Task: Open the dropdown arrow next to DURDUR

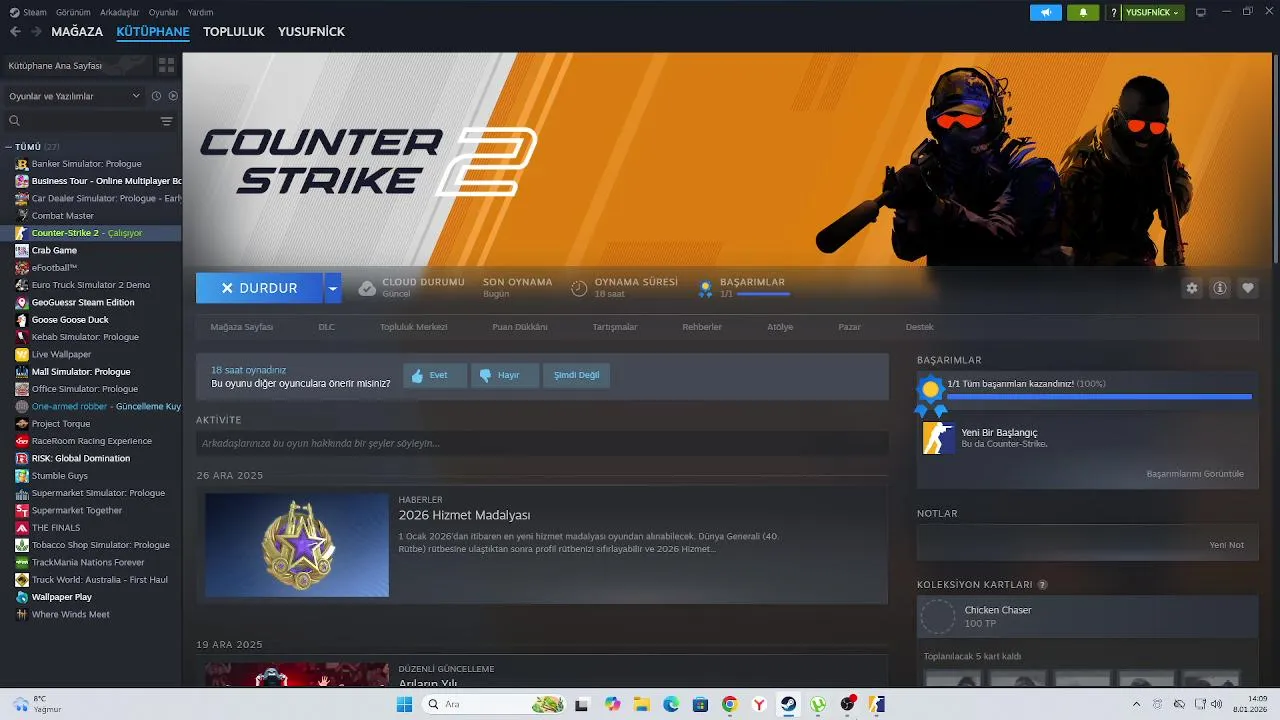Action: (x=333, y=288)
